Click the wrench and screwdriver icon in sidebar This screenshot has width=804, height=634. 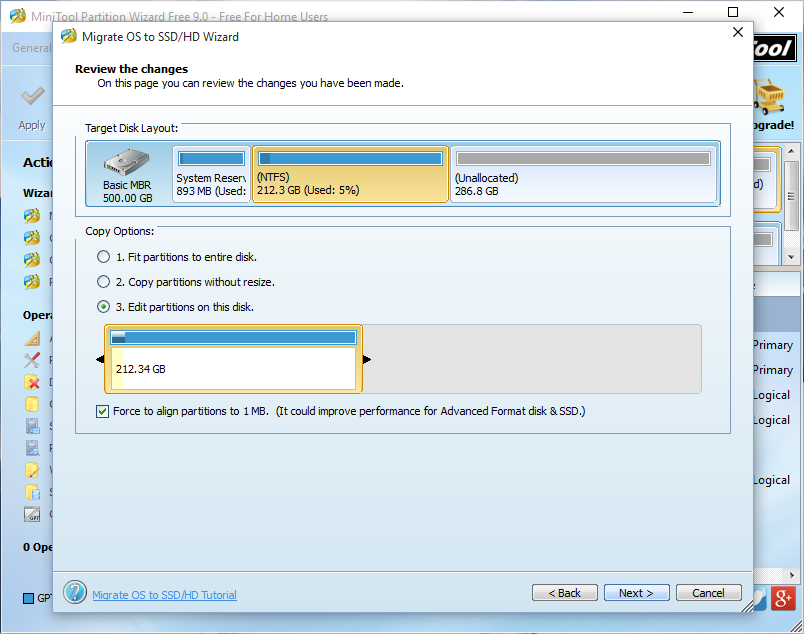[32, 360]
